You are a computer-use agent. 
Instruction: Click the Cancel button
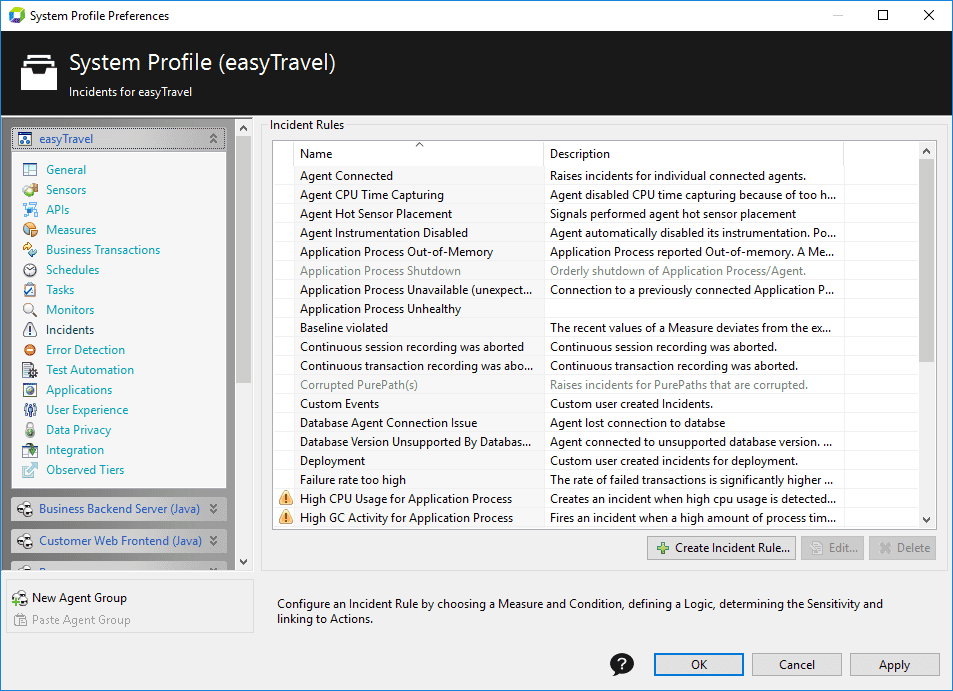click(x=797, y=664)
